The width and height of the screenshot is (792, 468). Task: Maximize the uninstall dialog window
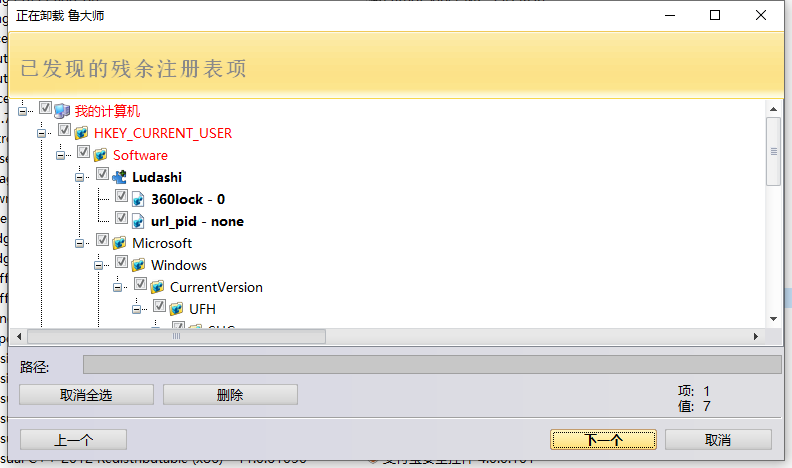click(x=715, y=15)
